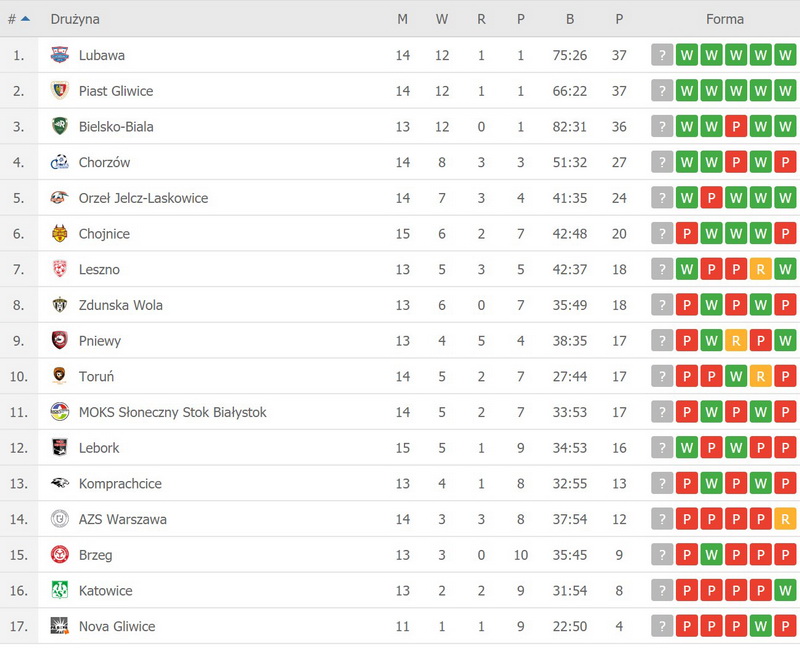This screenshot has height=648, width=800.
Task: Click the Bielsko-Biala team logo
Action: coord(59,127)
